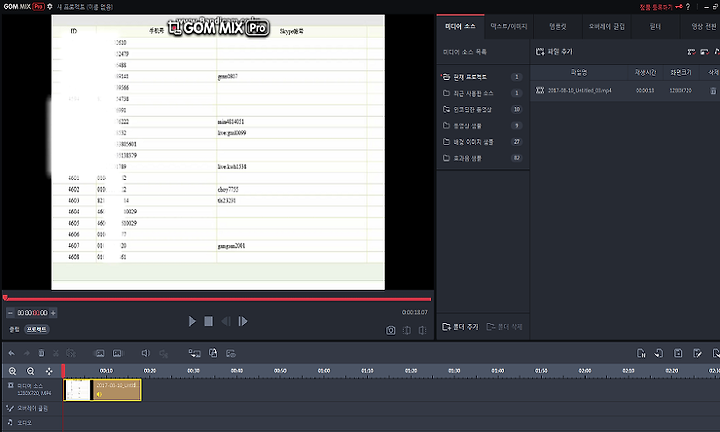Select the 동영상 샘플 folder
Viewport: 720px width, 432px height.
[x=481, y=125]
